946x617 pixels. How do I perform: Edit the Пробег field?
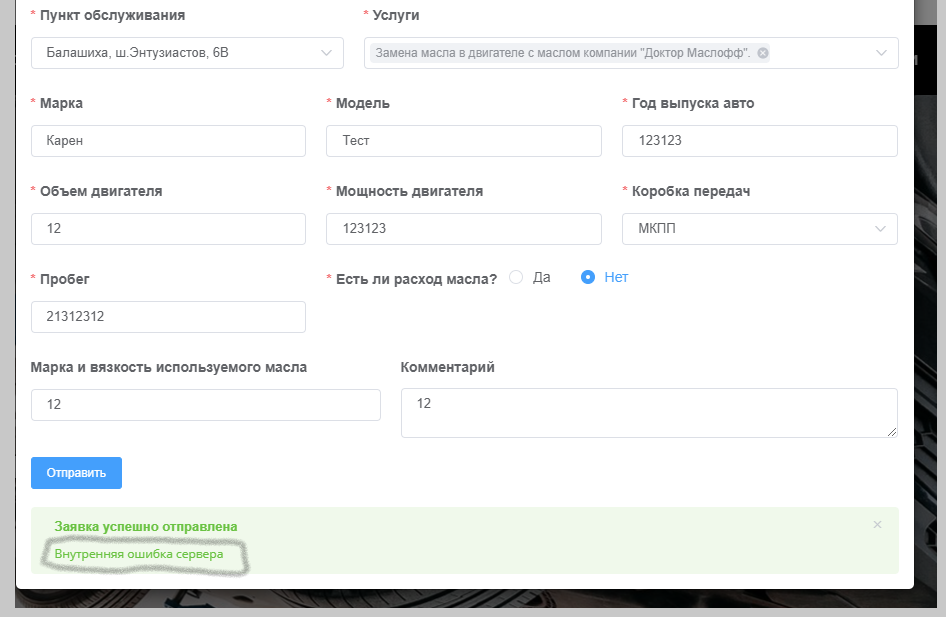[168, 317]
